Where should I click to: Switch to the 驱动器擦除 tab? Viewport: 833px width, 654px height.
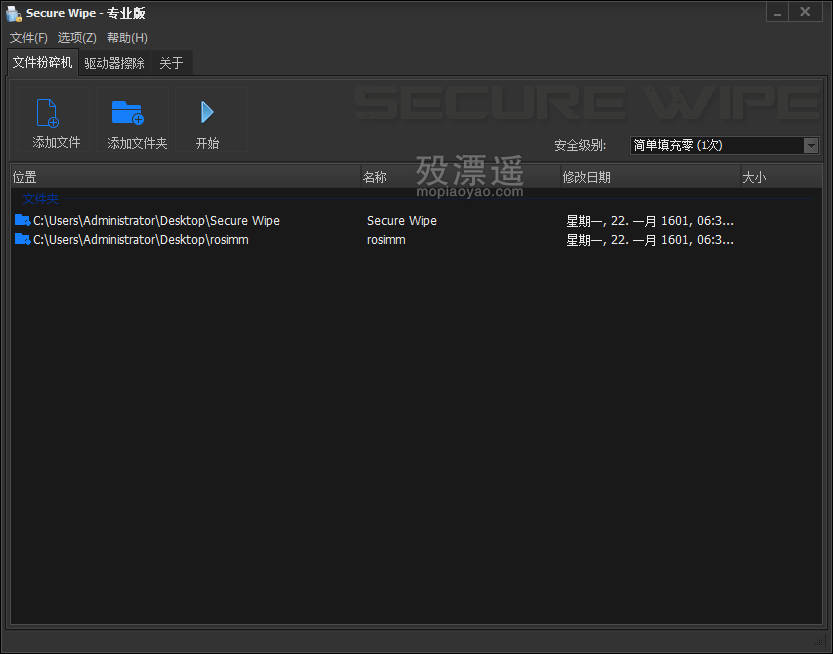pos(114,63)
